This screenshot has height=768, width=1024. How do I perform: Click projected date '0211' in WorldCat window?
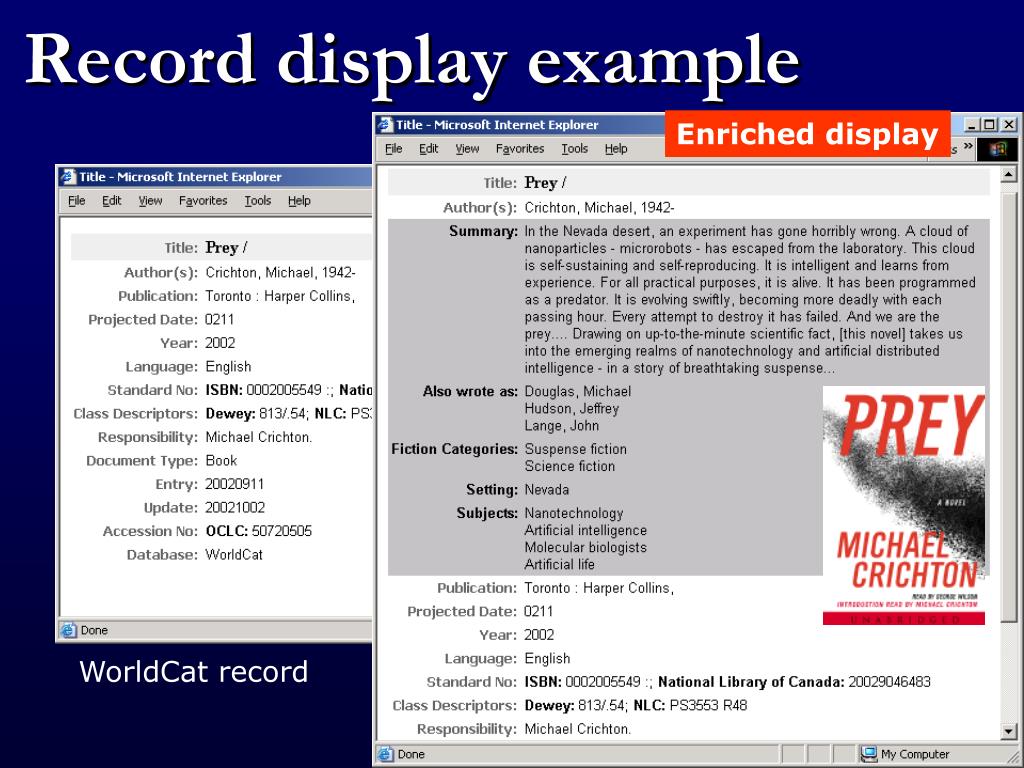[219, 319]
